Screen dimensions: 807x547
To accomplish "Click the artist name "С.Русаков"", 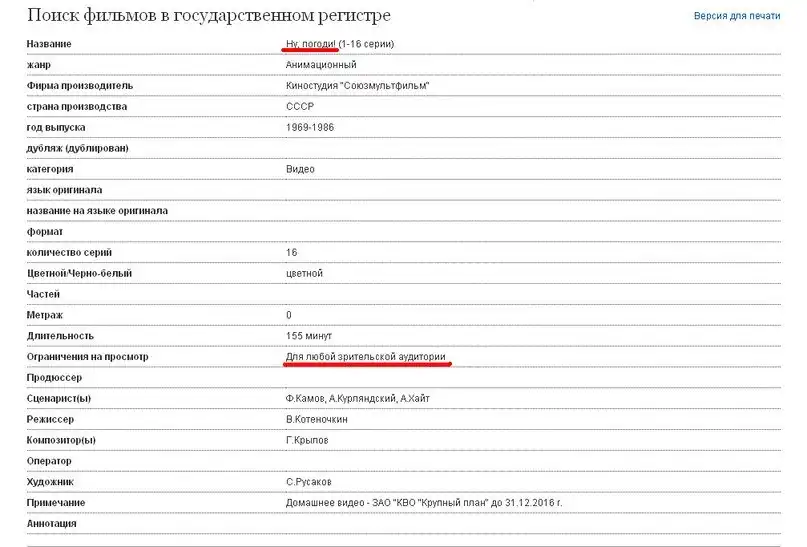I will pyautogui.click(x=310, y=482).
